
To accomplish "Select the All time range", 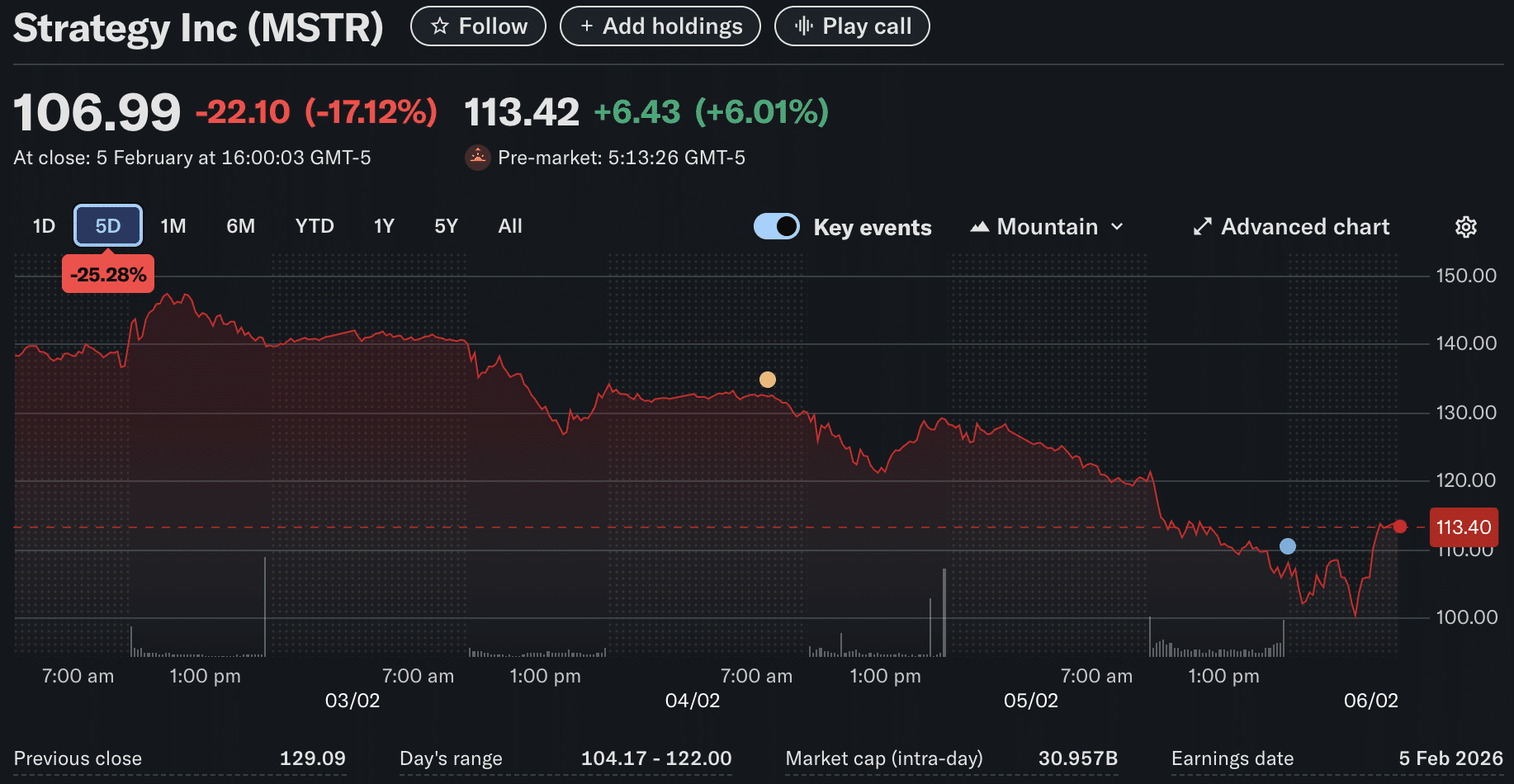I will (510, 226).
